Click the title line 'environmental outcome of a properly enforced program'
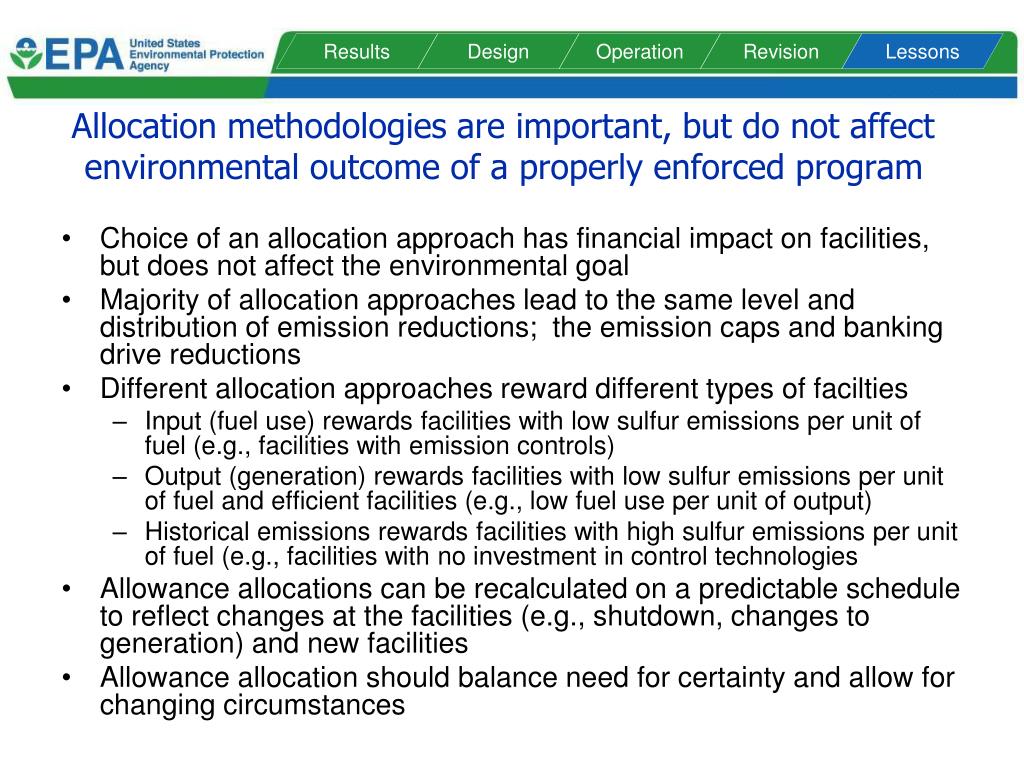 point(503,167)
